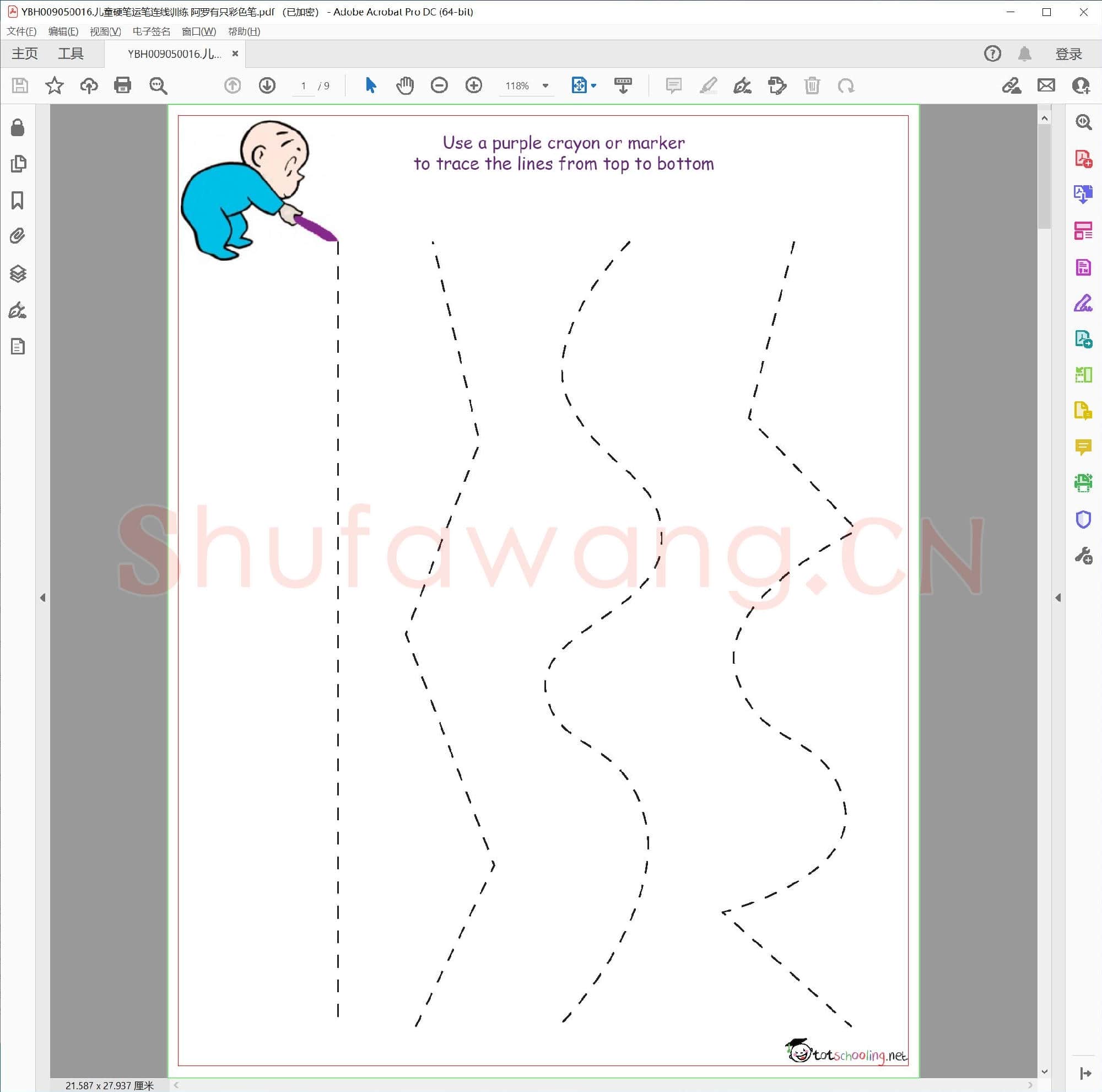Open the Attachments paperclip panel
This screenshot has width=1102, height=1092.
(18, 235)
